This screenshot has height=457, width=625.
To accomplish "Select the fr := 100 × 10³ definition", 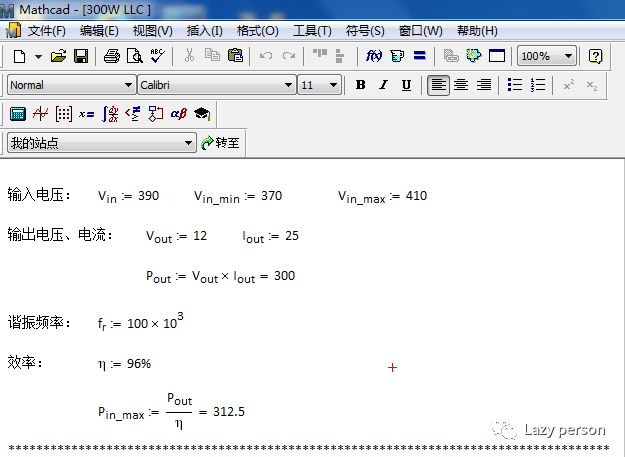I will (140, 321).
